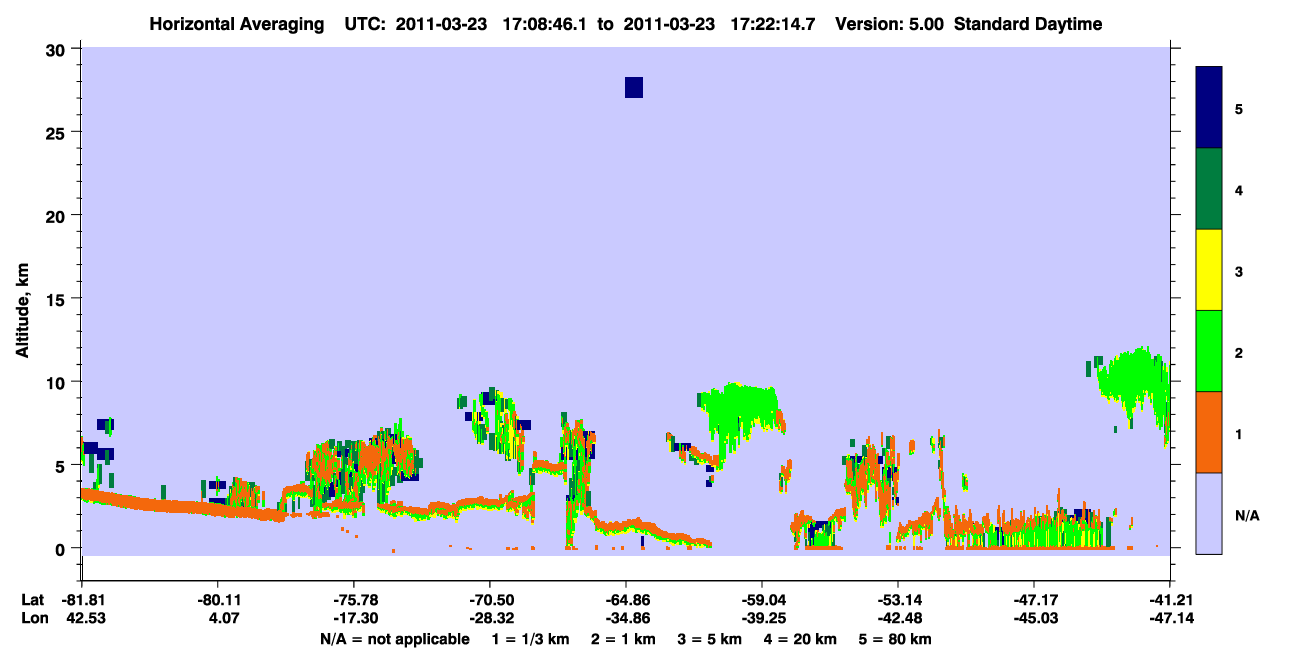The image size is (1300, 667).
Task: Click the longitude value '-42.48'
Action: point(898,619)
